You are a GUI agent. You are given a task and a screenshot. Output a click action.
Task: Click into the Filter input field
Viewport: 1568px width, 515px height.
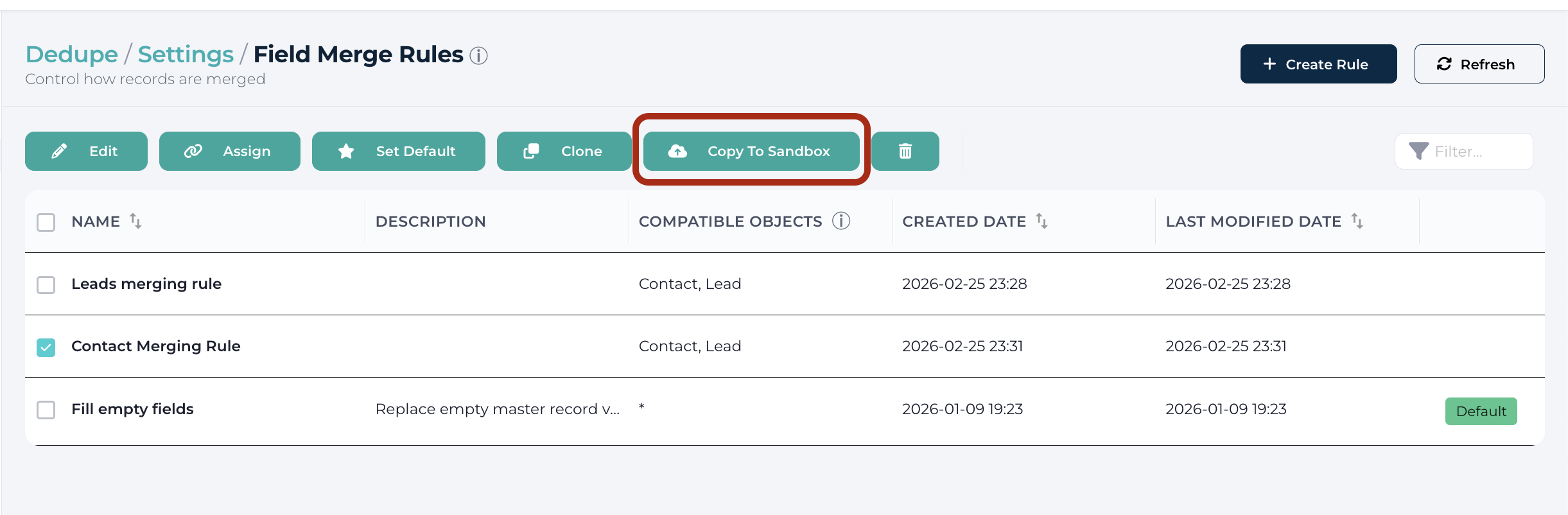1464,151
